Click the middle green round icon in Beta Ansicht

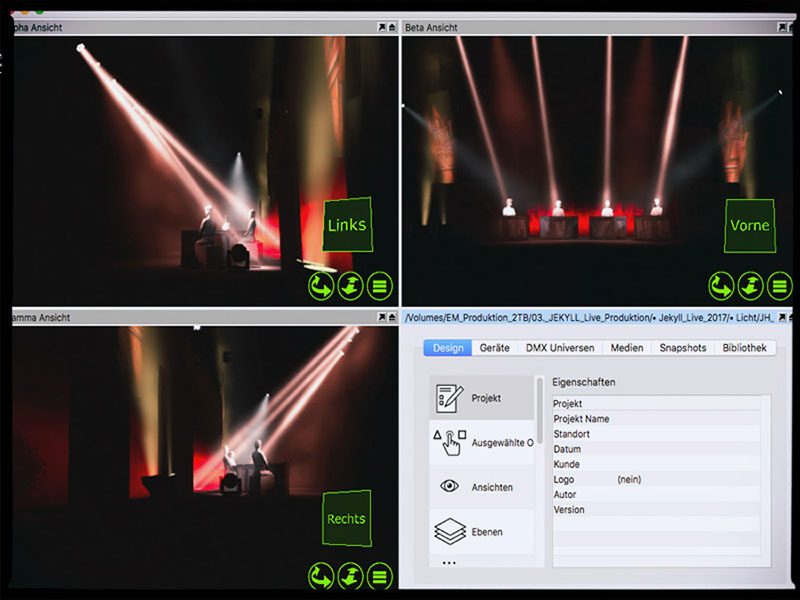[x=751, y=287]
